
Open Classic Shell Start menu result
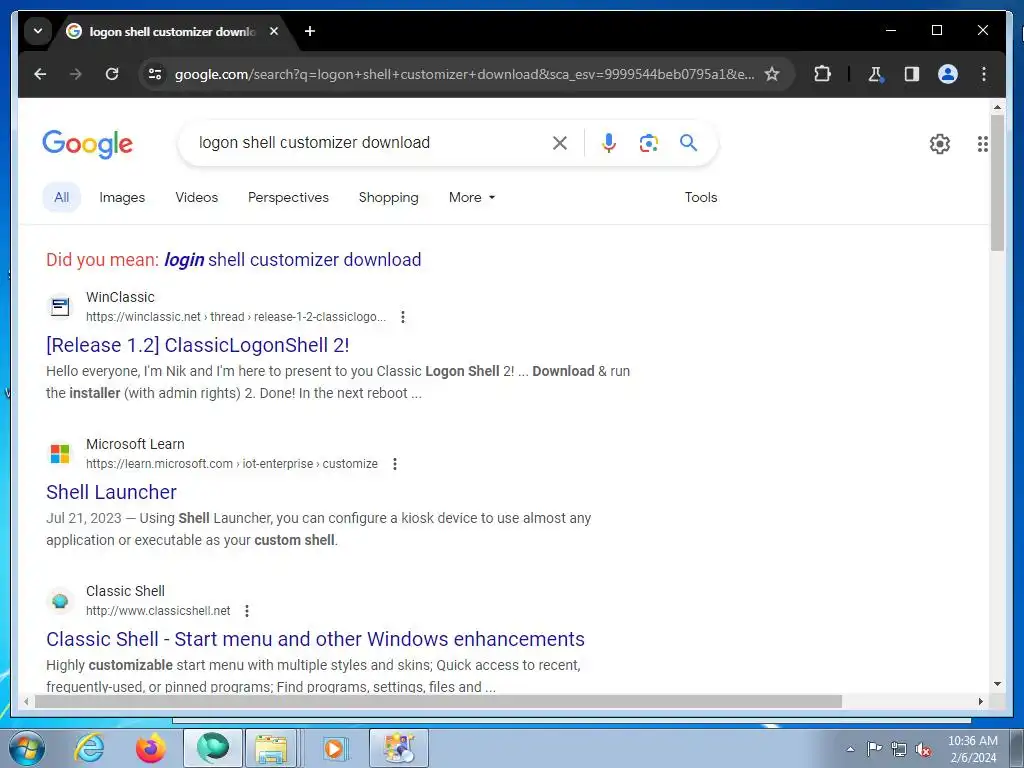click(x=315, y=639)
